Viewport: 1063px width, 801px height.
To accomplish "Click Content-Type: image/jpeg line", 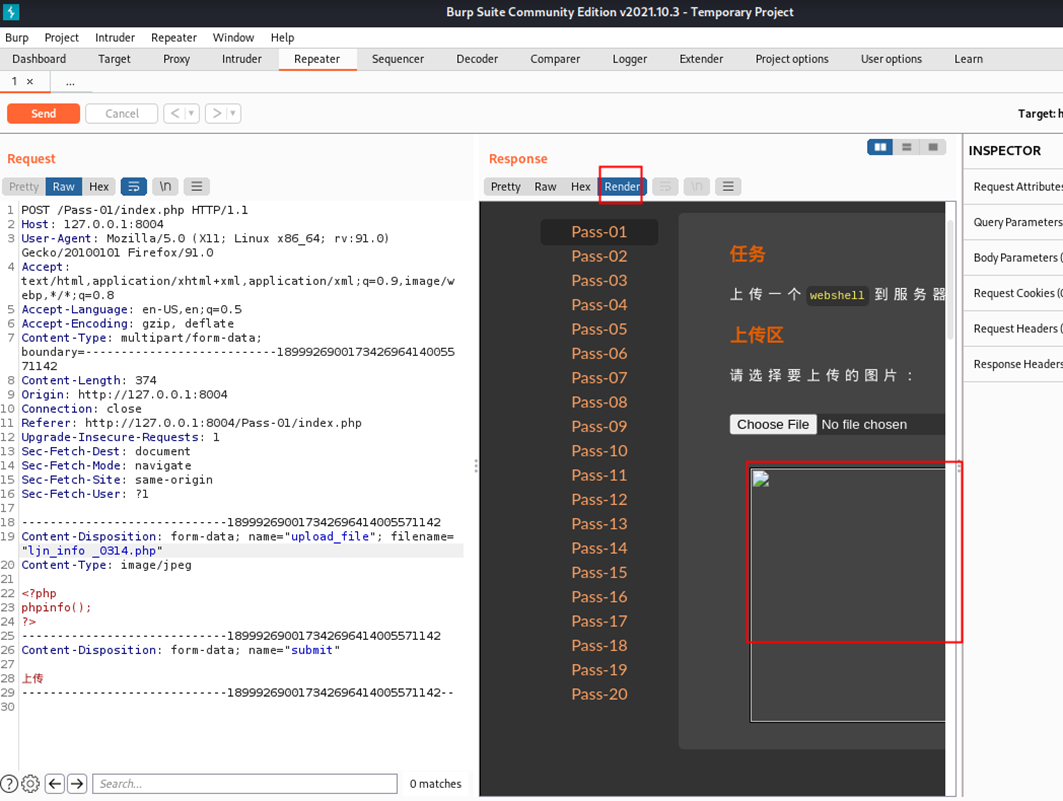I will pos(106,564).
